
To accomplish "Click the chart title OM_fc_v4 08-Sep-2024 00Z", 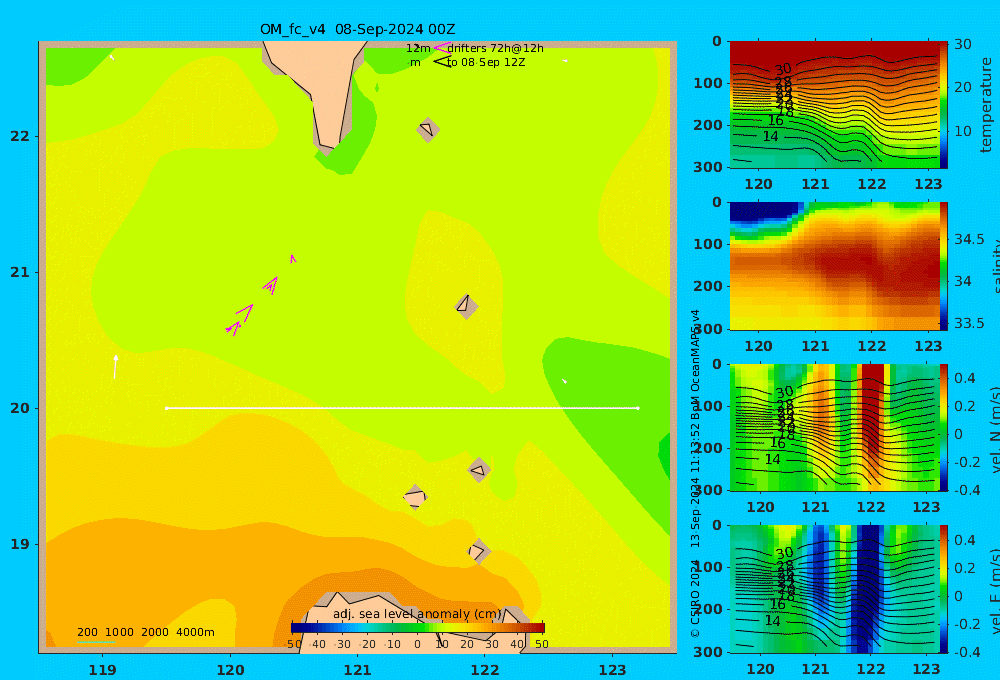I will [x=357, y=29].
